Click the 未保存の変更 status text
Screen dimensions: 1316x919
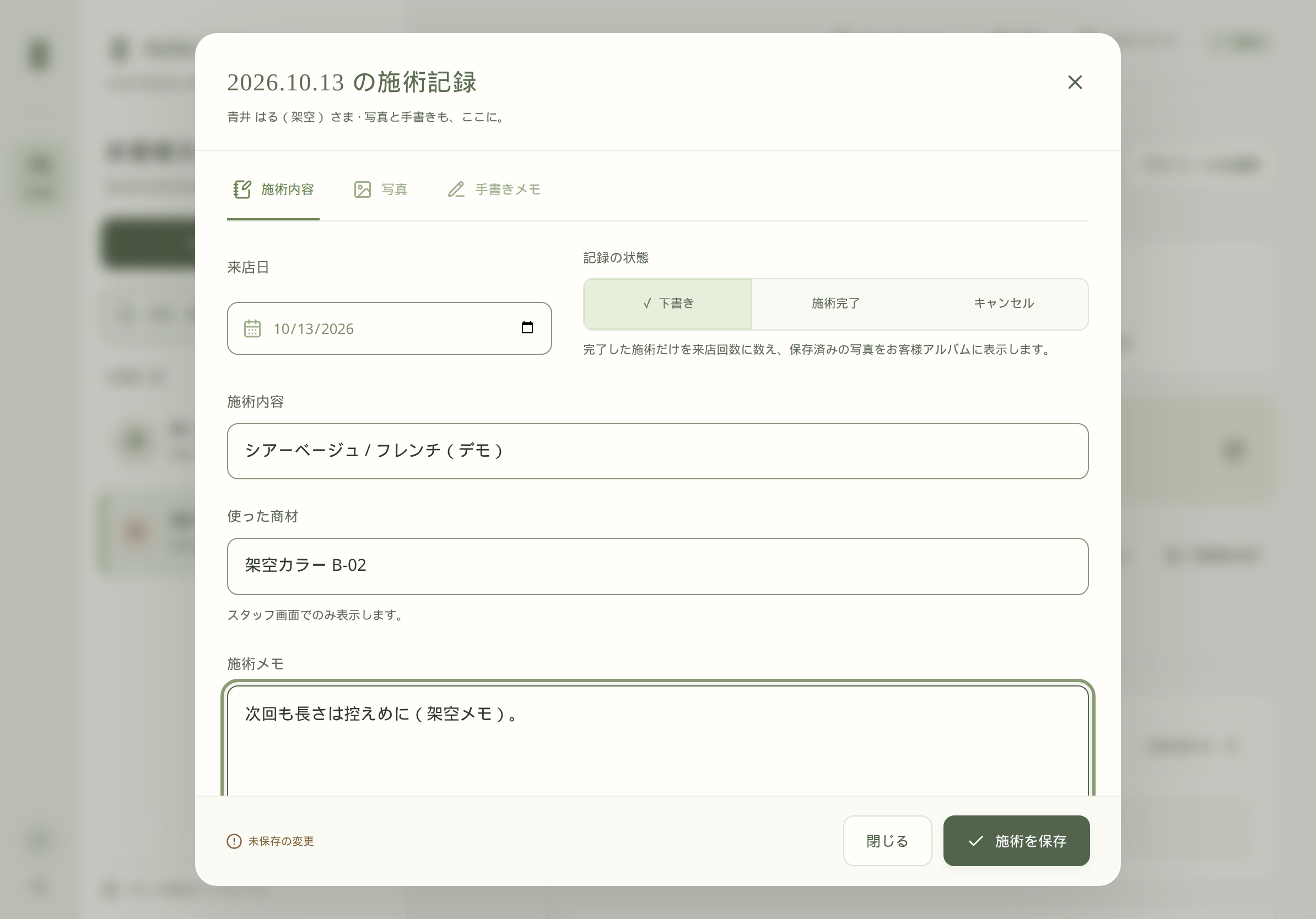(281, 841)
